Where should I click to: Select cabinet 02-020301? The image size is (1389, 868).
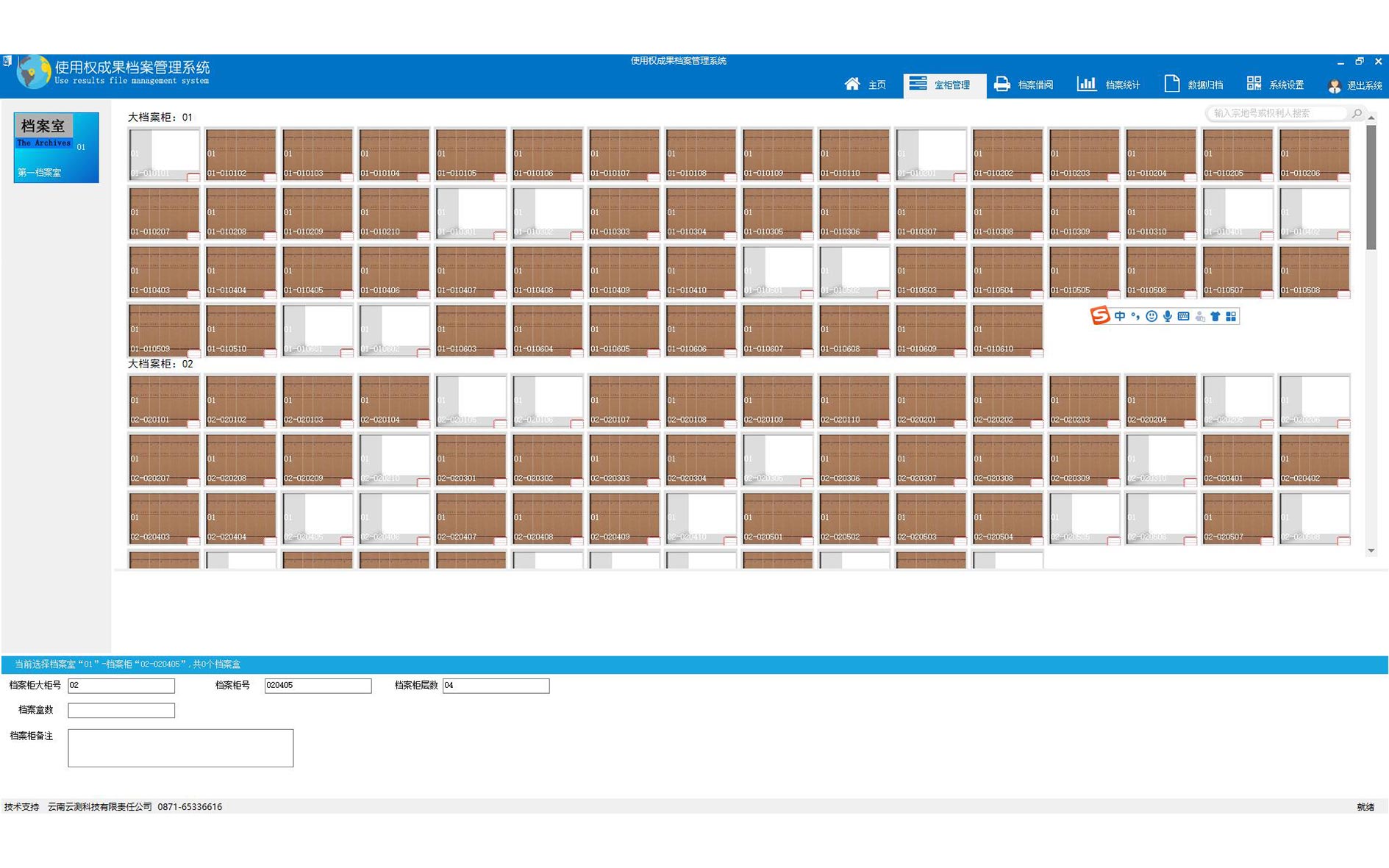pos(471,460)
